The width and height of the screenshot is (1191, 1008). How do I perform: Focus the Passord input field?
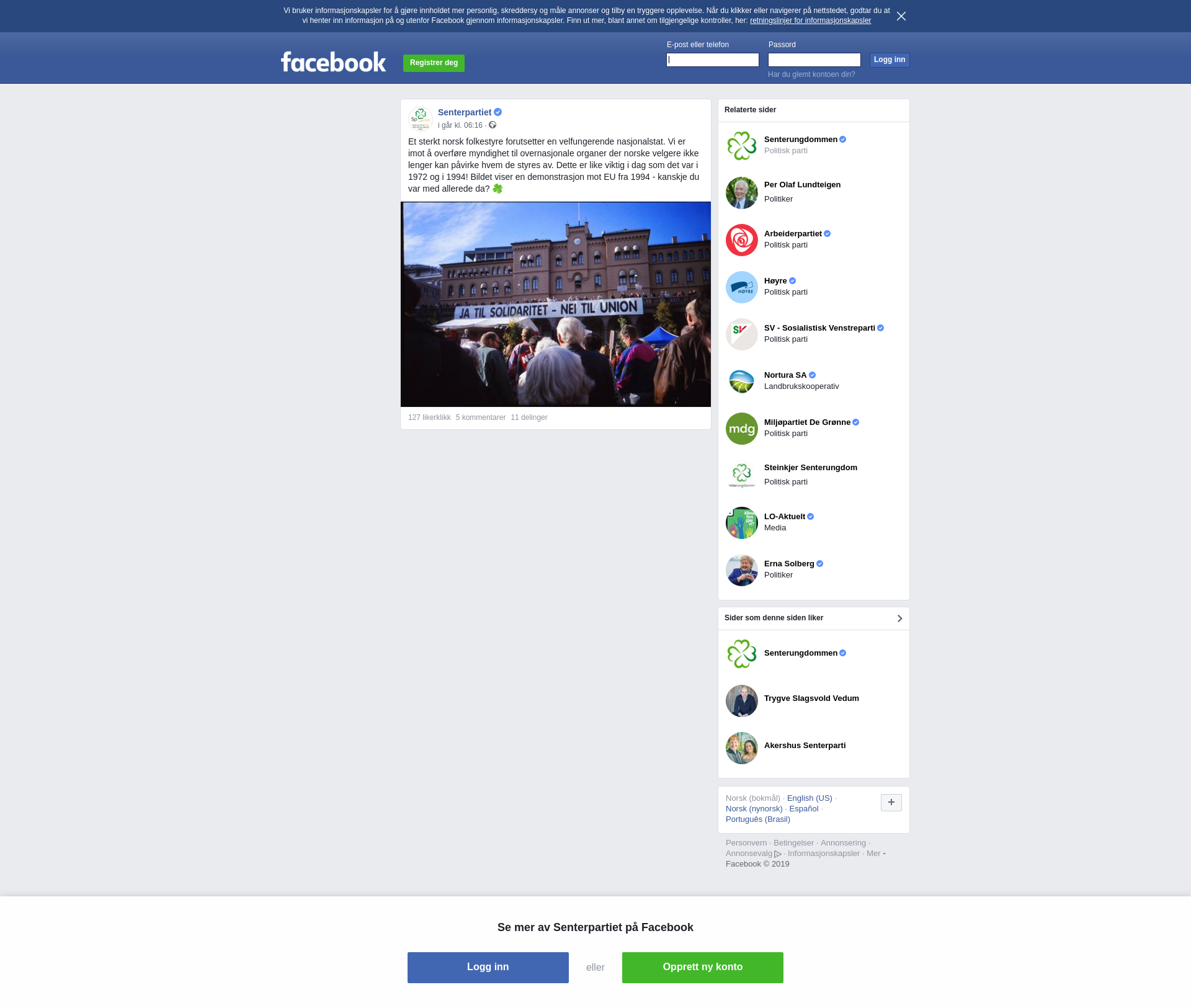[x=814, y=60]
